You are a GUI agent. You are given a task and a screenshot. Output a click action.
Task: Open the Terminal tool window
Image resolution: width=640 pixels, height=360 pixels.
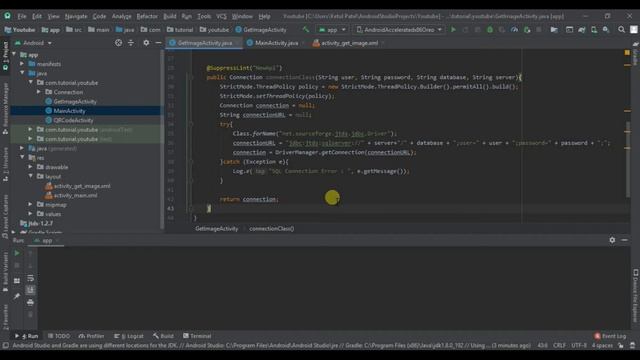pyautogui.click(x=197, y=336)
